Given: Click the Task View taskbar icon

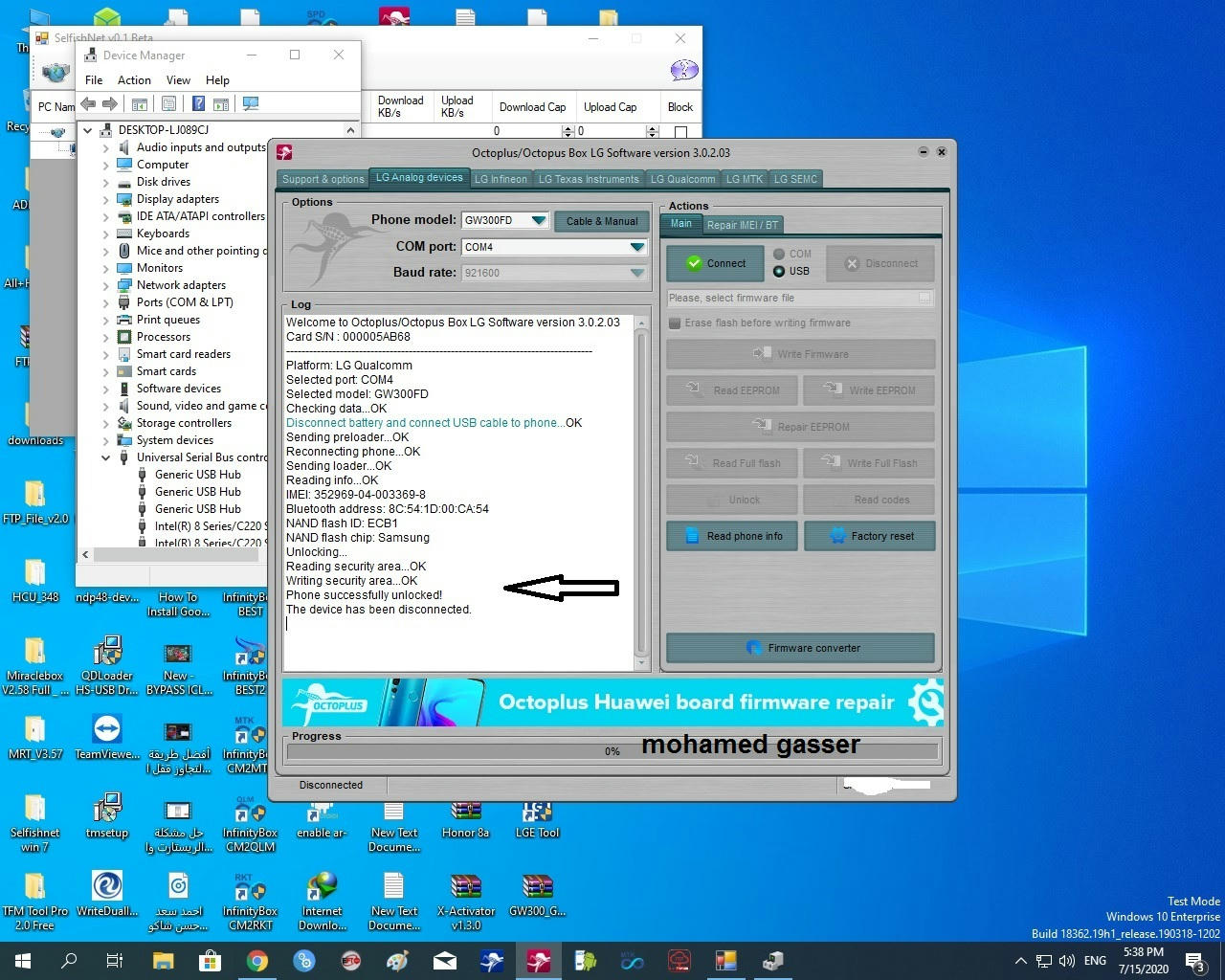Looking at the screenshot, I should tap(115, 961).
